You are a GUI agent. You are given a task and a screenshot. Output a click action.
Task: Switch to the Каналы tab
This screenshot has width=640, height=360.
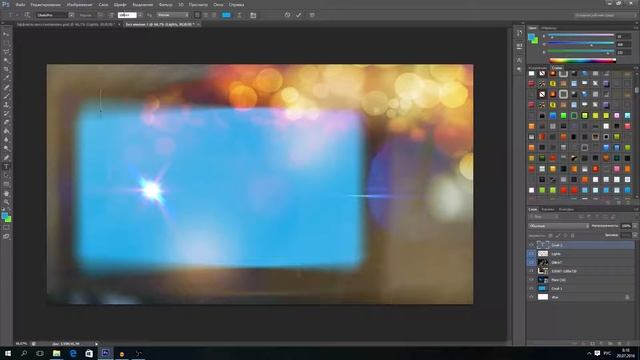tap(548, 209)
